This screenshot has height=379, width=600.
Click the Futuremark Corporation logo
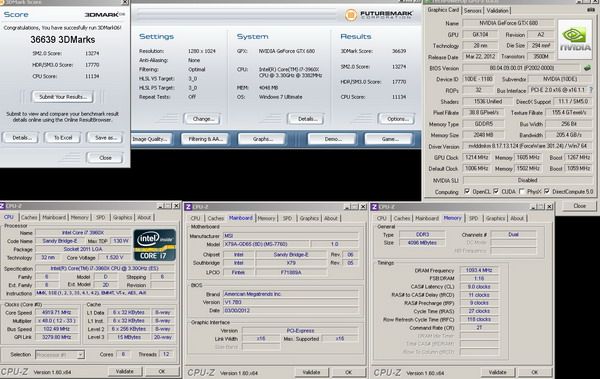(379, 15)
